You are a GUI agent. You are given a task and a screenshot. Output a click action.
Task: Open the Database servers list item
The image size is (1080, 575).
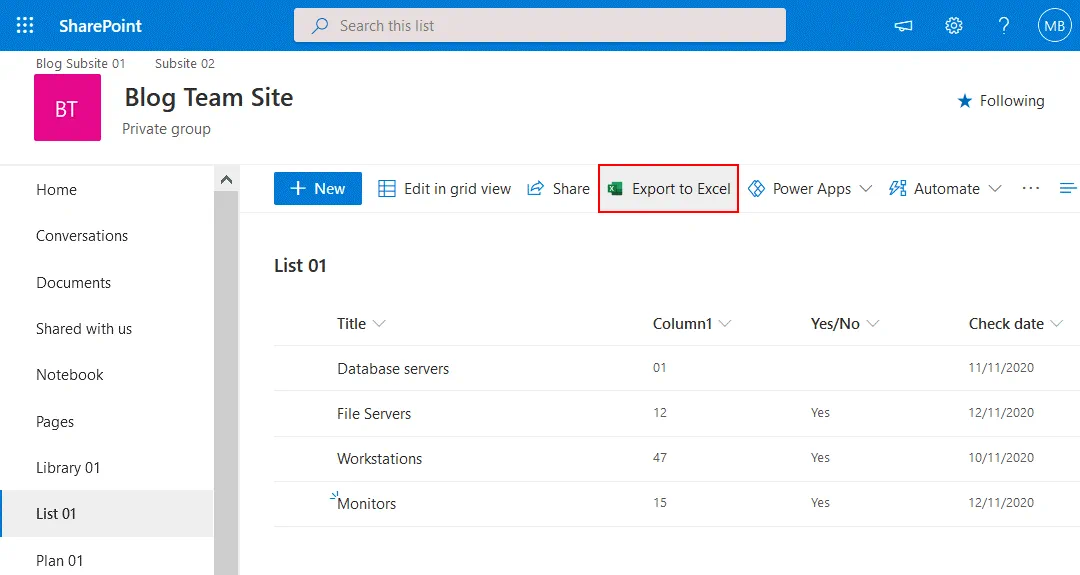click(393, 369)
